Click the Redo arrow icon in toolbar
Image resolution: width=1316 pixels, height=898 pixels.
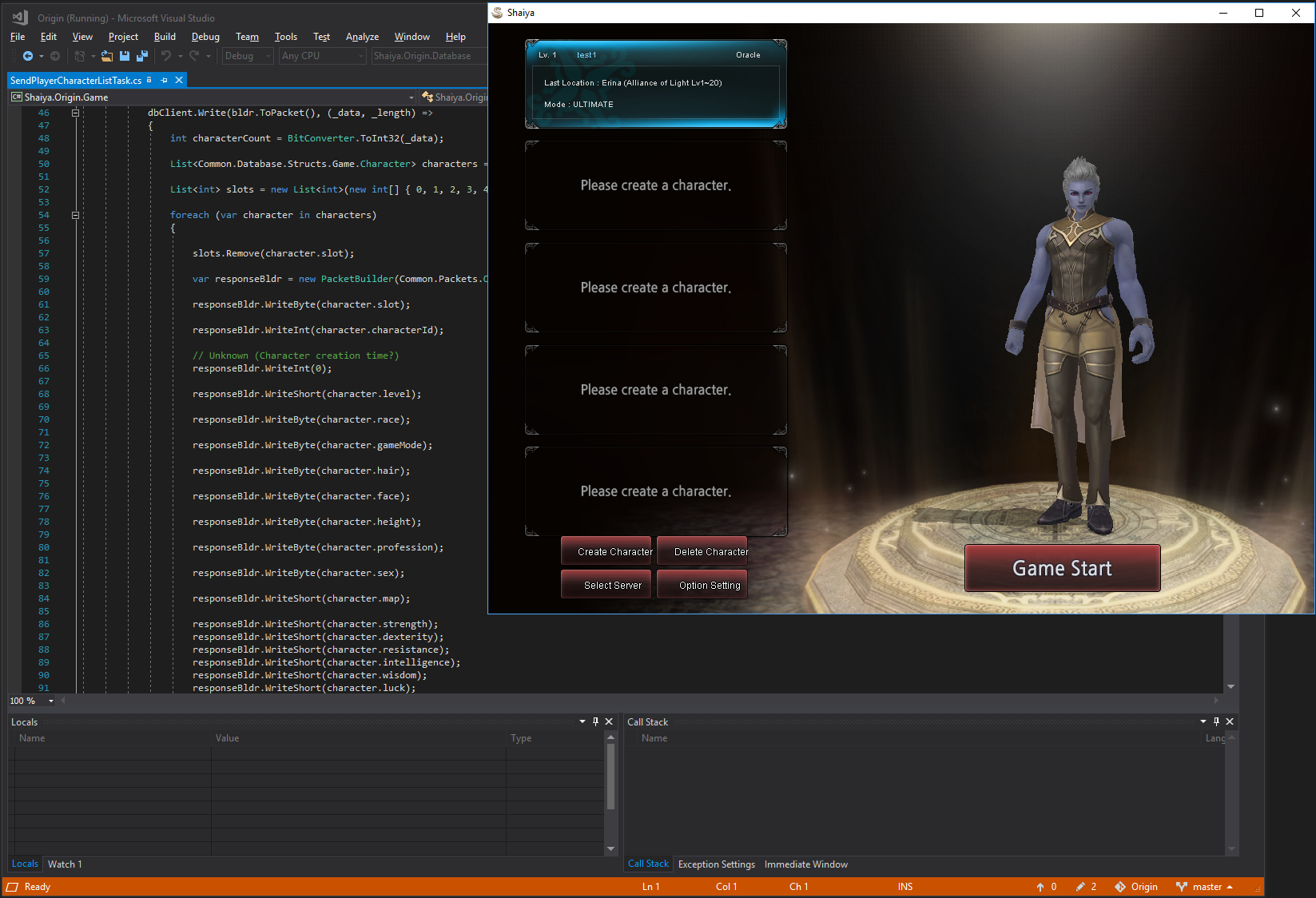pos(194,56)
